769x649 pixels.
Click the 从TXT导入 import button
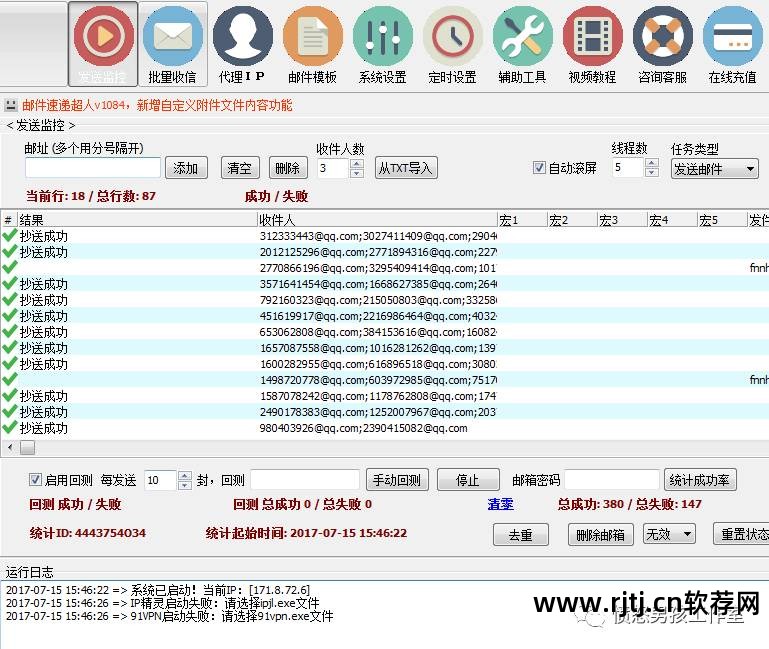point(406,168)
